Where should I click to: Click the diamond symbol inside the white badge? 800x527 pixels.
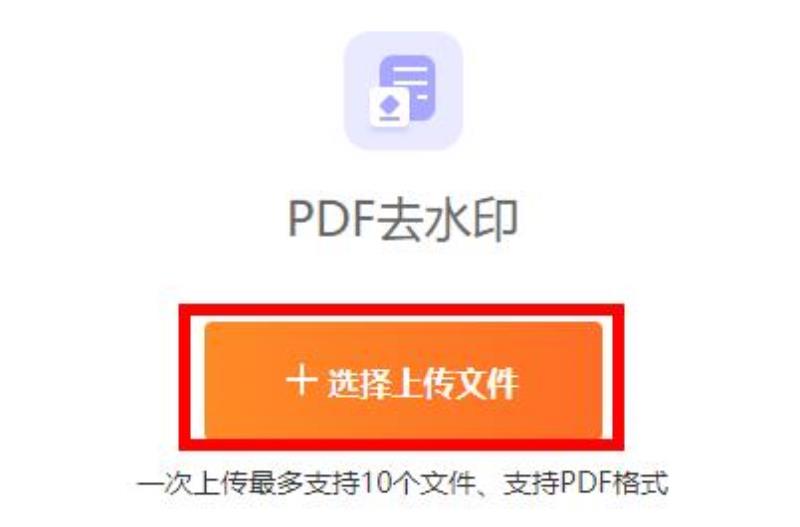[390, 105]
